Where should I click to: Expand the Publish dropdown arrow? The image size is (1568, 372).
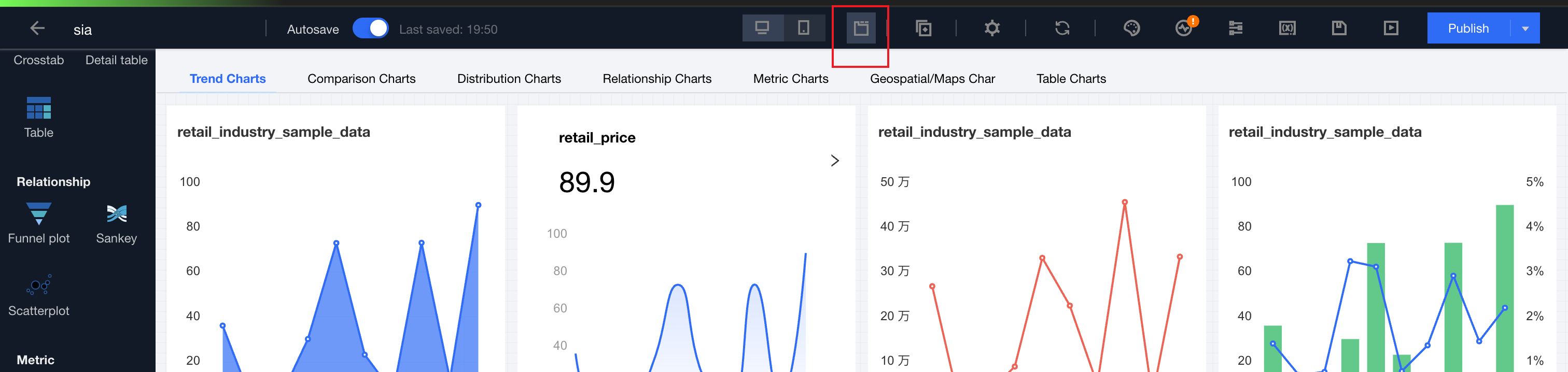click(x=1525, y=28)
